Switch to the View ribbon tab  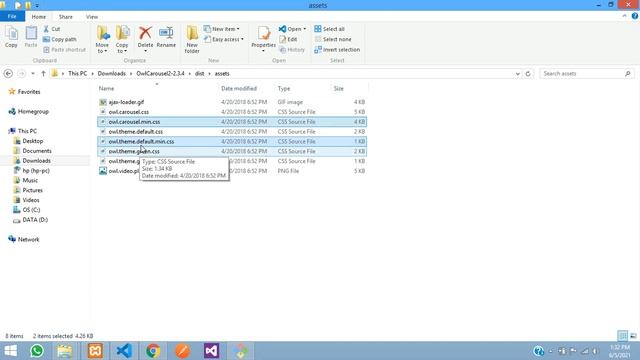click(92, 17)
